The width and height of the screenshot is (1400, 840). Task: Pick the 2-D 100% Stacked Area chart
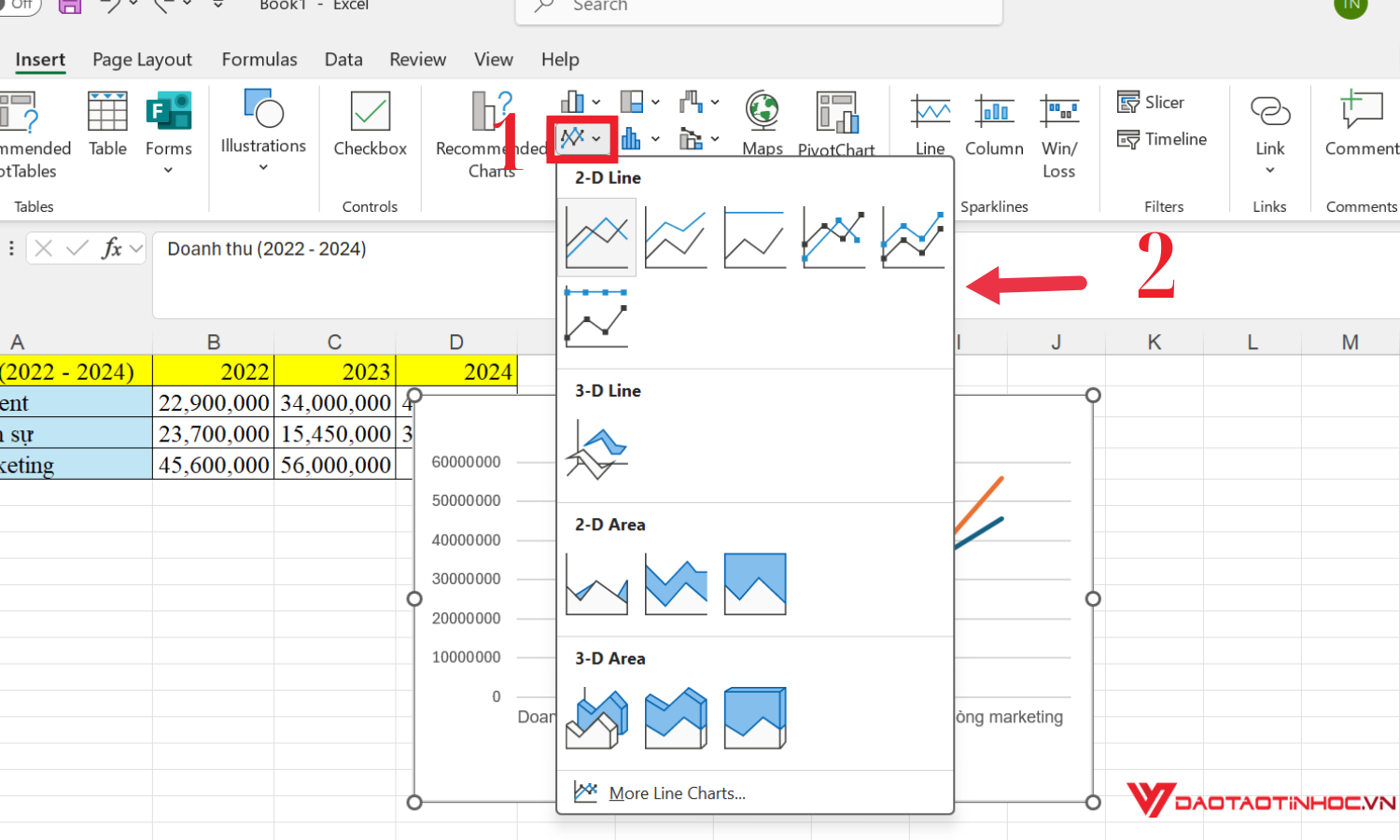coord(755,584)
